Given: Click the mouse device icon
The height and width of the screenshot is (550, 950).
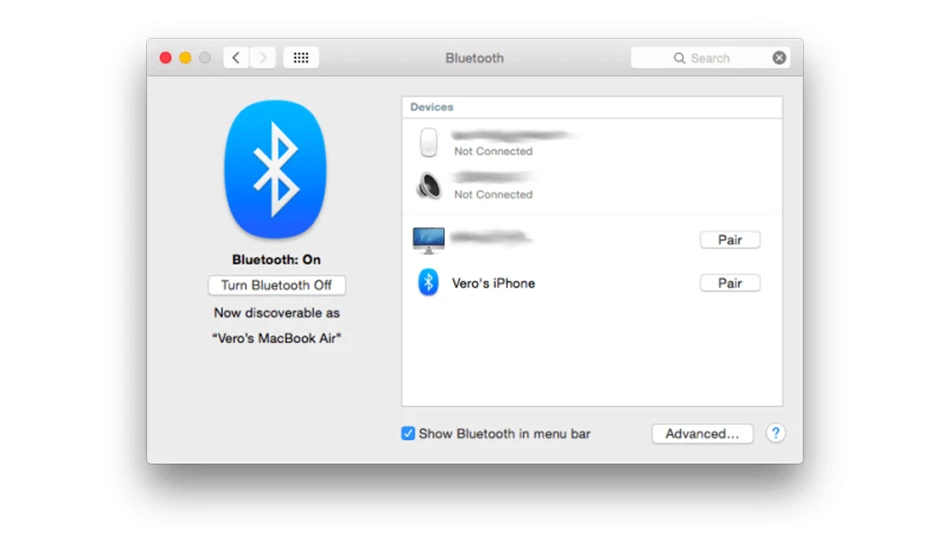Looking at the screenshot, I should pos(428,142).
